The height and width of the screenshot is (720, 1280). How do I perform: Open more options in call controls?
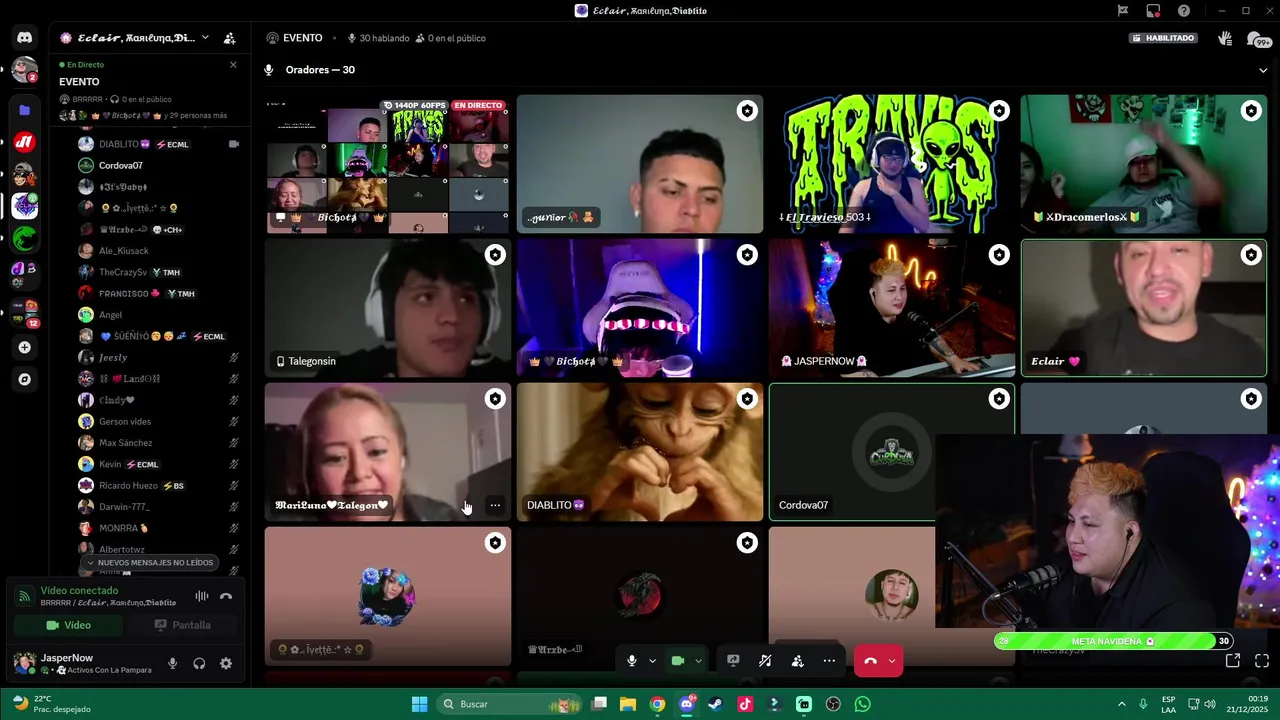(829, 661)
